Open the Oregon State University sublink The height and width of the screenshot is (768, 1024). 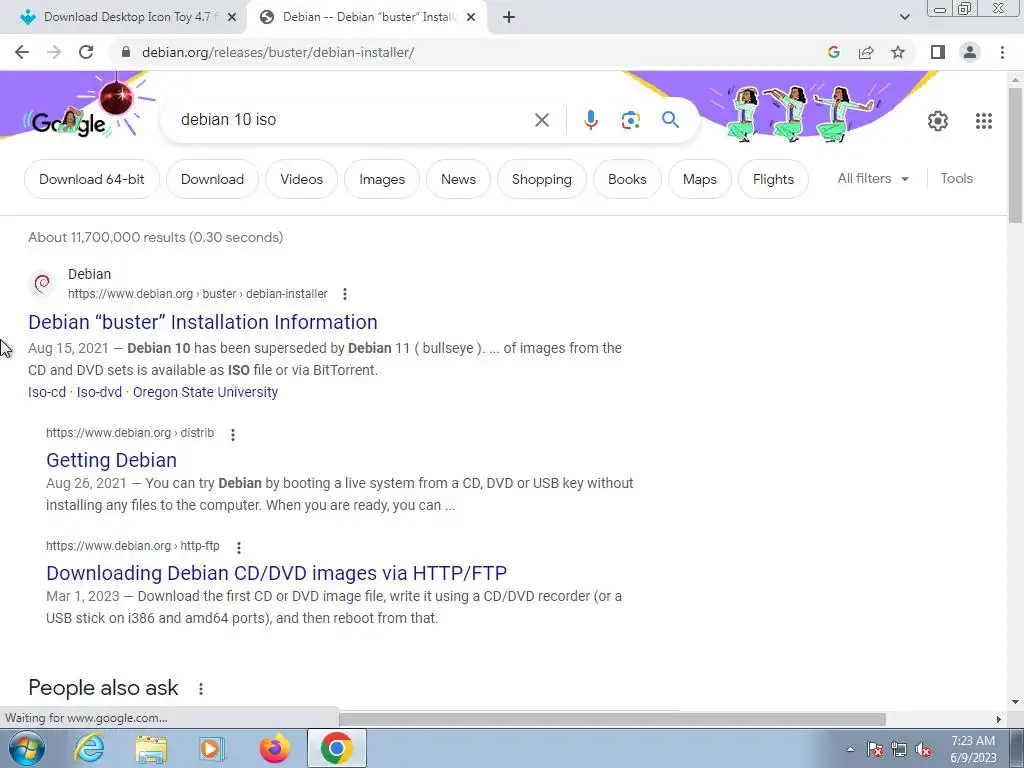(x=205, y=392)
